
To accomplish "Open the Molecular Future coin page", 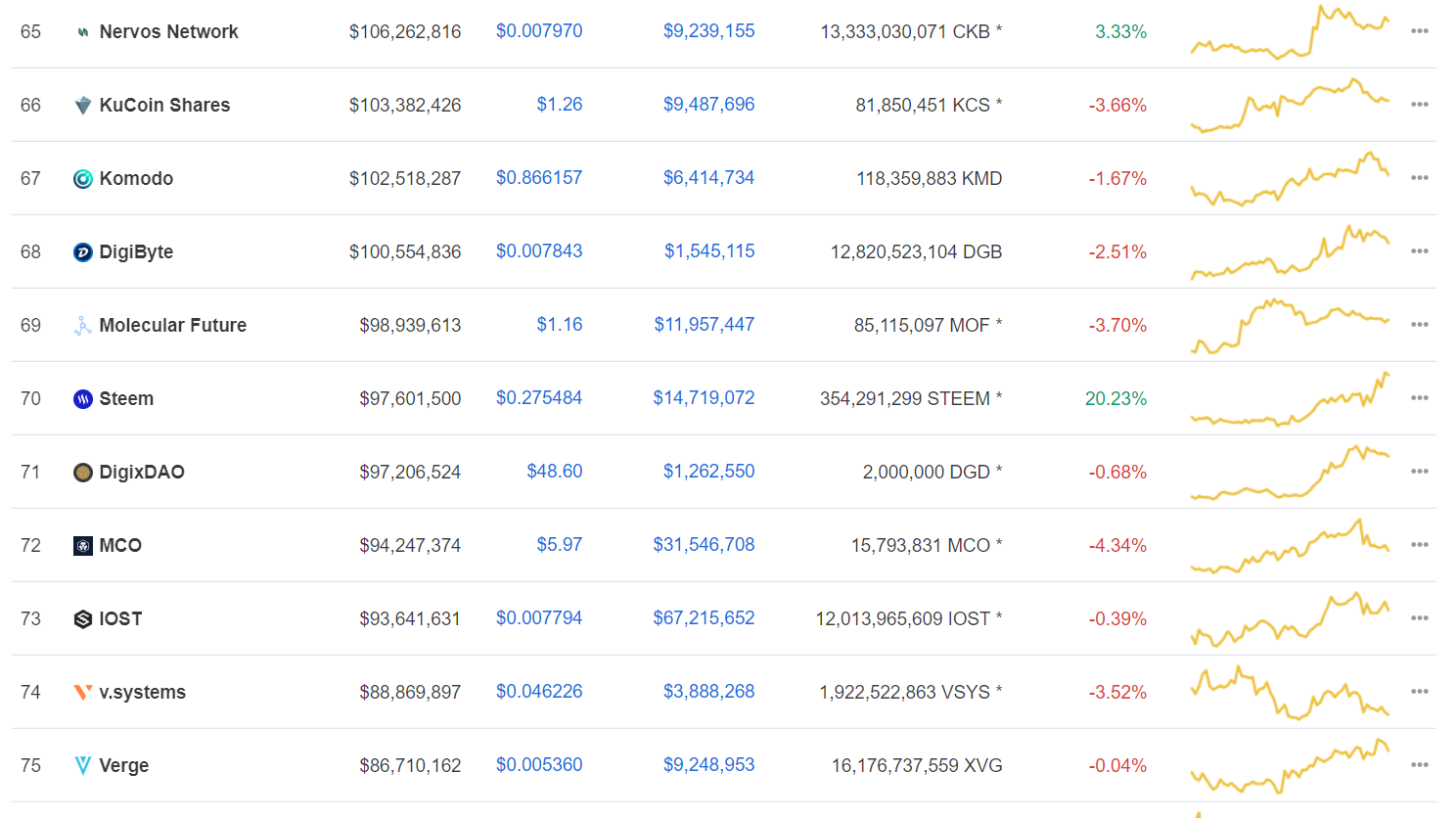I will [172, 325].
